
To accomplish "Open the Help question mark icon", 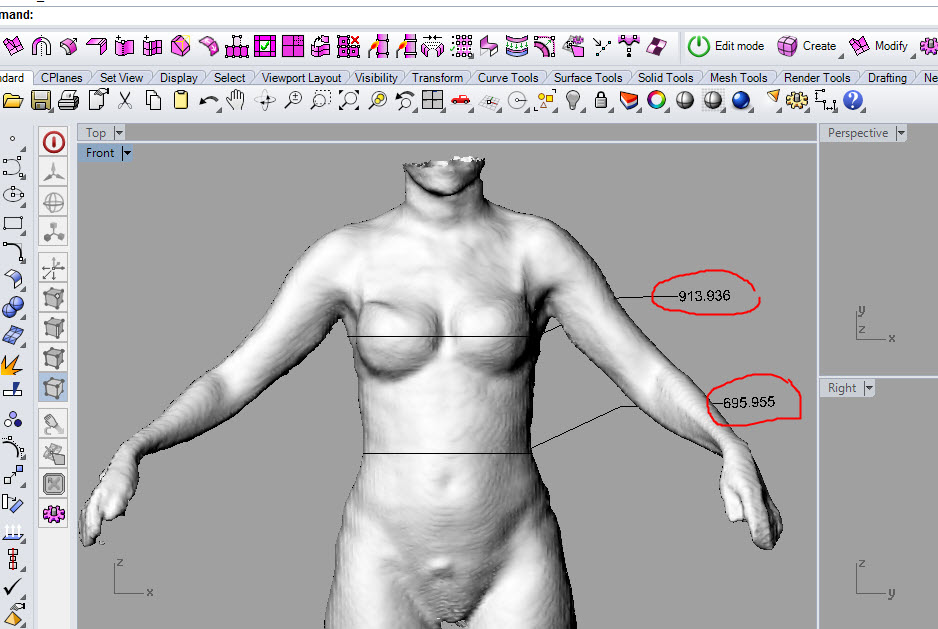I will (x=853, y=100).
